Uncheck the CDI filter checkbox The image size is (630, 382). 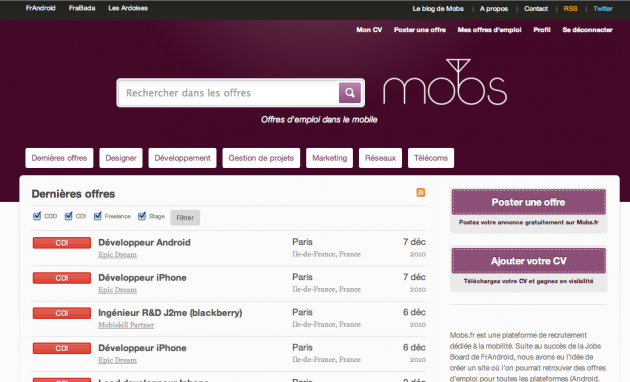point(68,216)
